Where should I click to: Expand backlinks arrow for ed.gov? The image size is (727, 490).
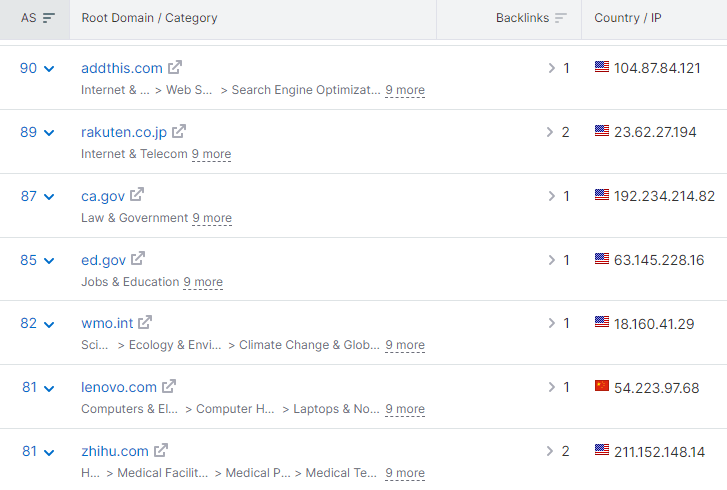coord(551,260)
